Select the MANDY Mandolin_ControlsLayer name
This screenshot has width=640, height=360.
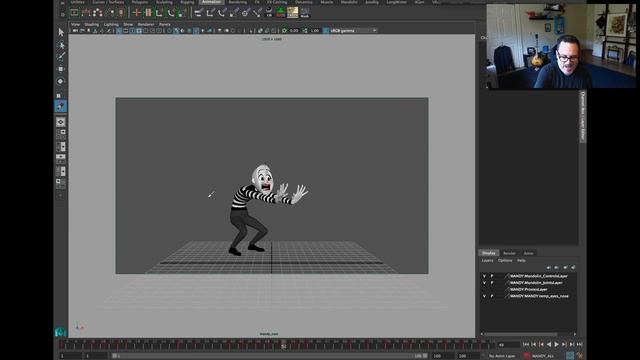(x=538, y=276)
